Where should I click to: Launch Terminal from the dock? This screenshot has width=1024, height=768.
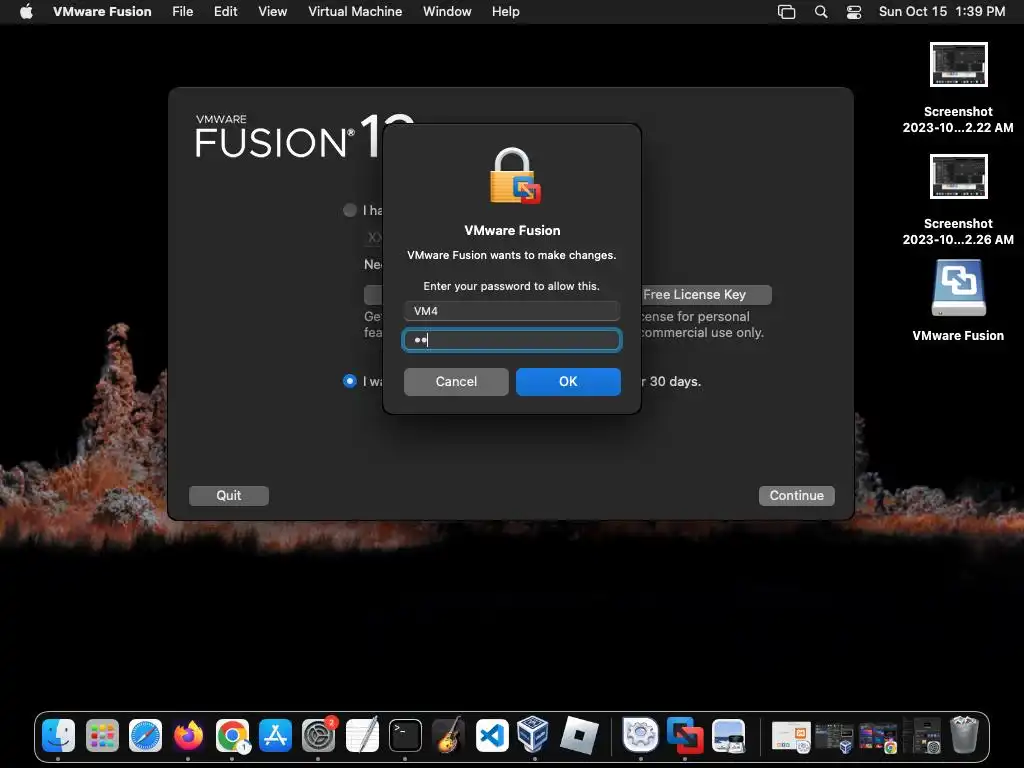point(405,736)
